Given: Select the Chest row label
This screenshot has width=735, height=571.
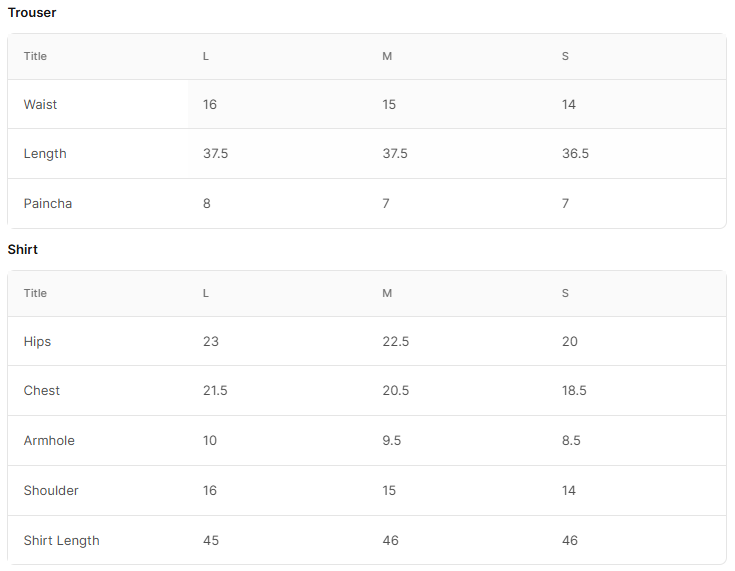Looking at the screenshot, I should point(42,391).
